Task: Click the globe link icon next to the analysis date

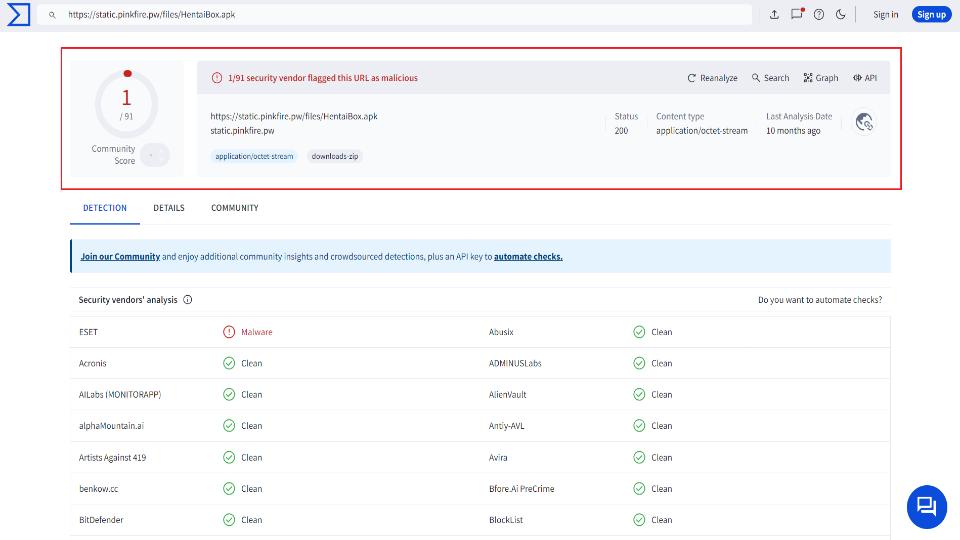Action: 864,122
